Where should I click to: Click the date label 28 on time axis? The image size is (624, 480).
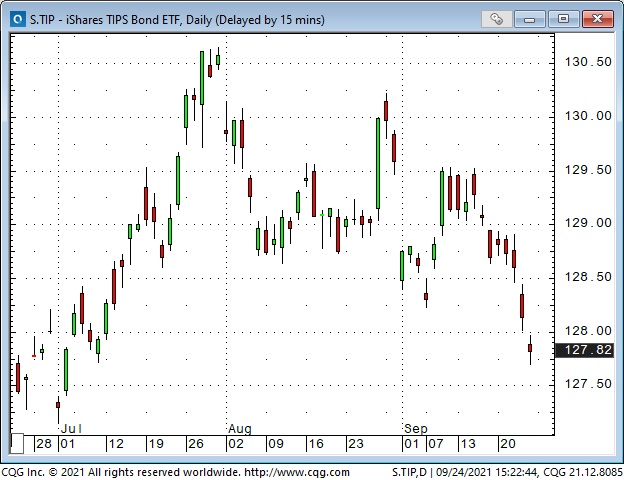(x=44, y=444)
